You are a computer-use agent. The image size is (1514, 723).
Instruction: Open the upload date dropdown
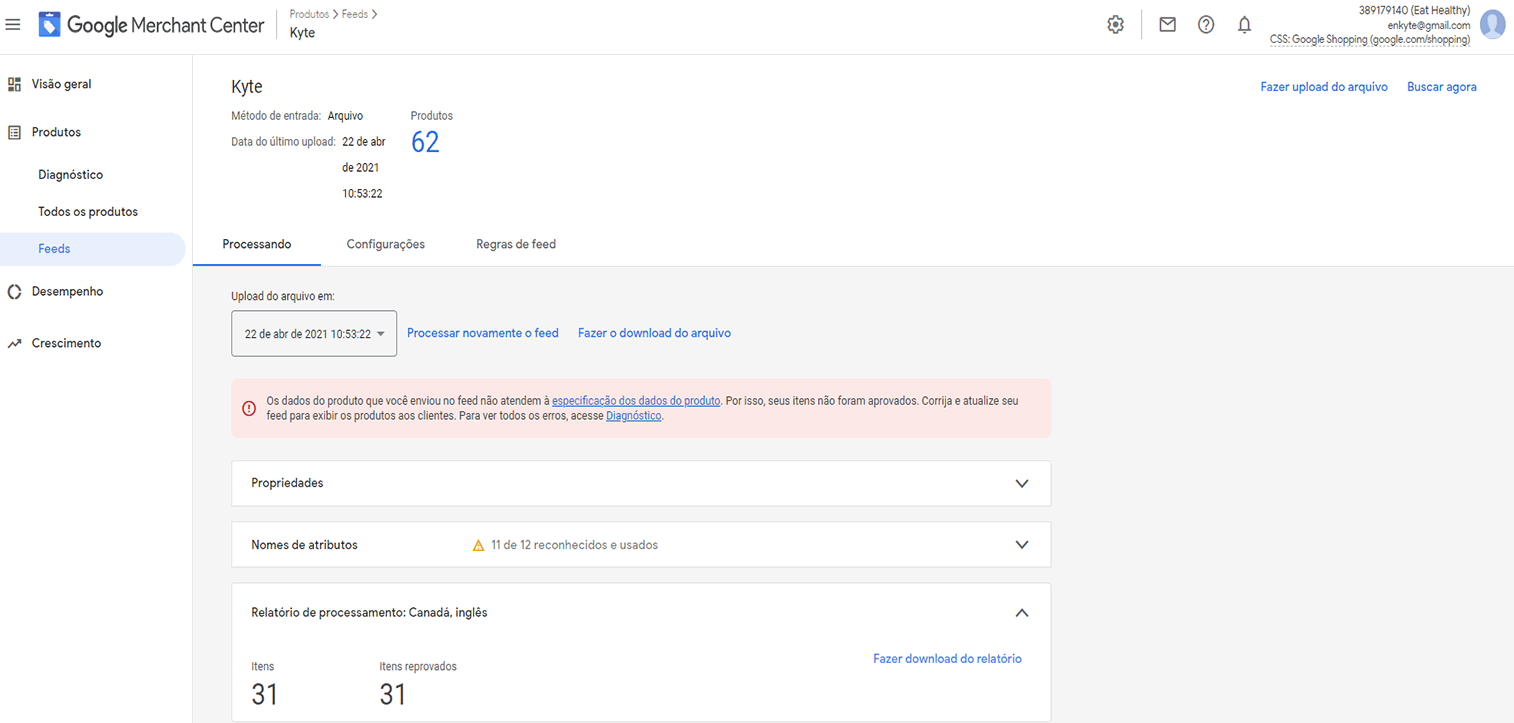314,334
